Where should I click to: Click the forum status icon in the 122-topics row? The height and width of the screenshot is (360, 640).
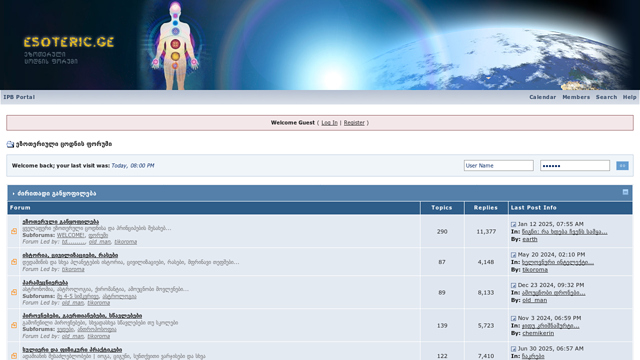point(14,356)
